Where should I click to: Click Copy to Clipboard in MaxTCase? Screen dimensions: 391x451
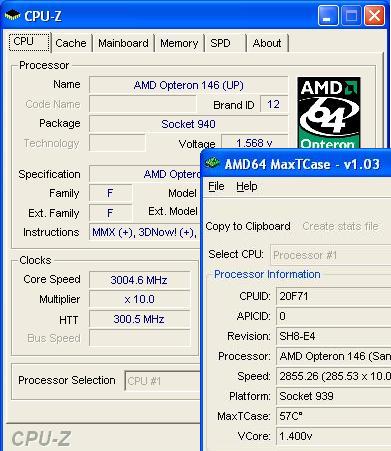(248, 226)
